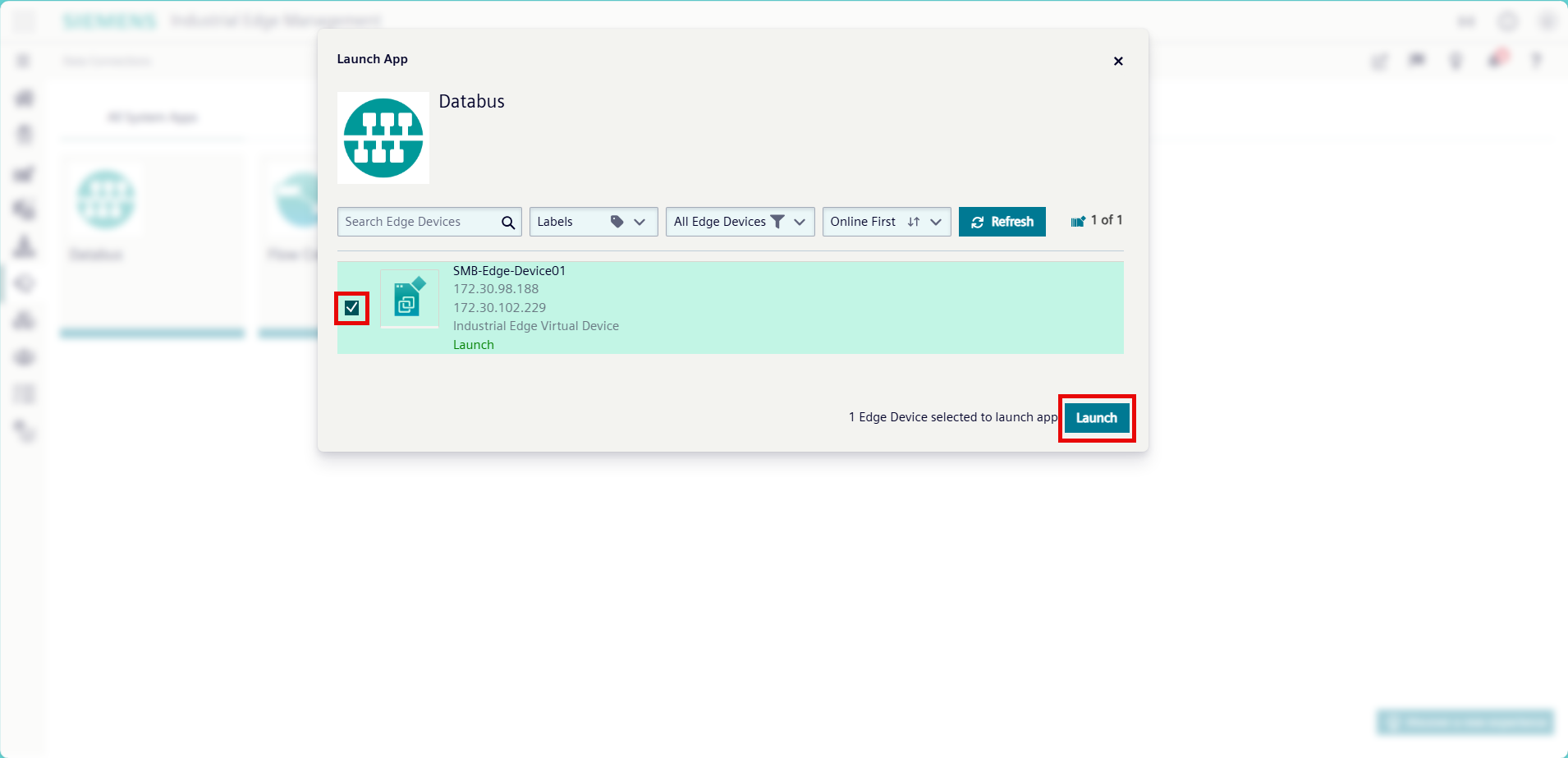Uncheck the SMB-Edge-Device01 checkbox
1568x758 pixels.
click(x=352, y=308)
